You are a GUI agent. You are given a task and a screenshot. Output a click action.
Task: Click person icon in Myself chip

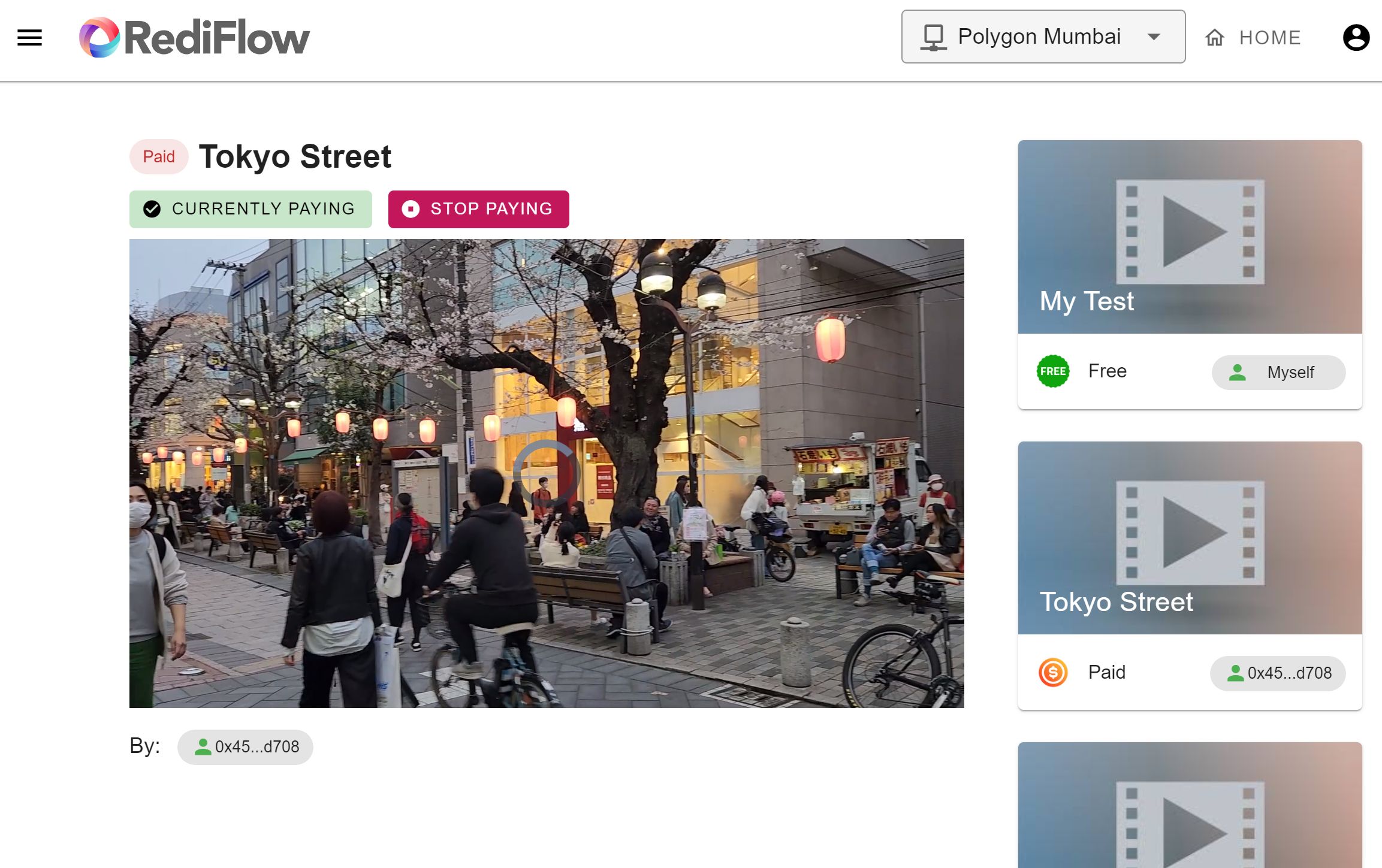(1237, 373)
